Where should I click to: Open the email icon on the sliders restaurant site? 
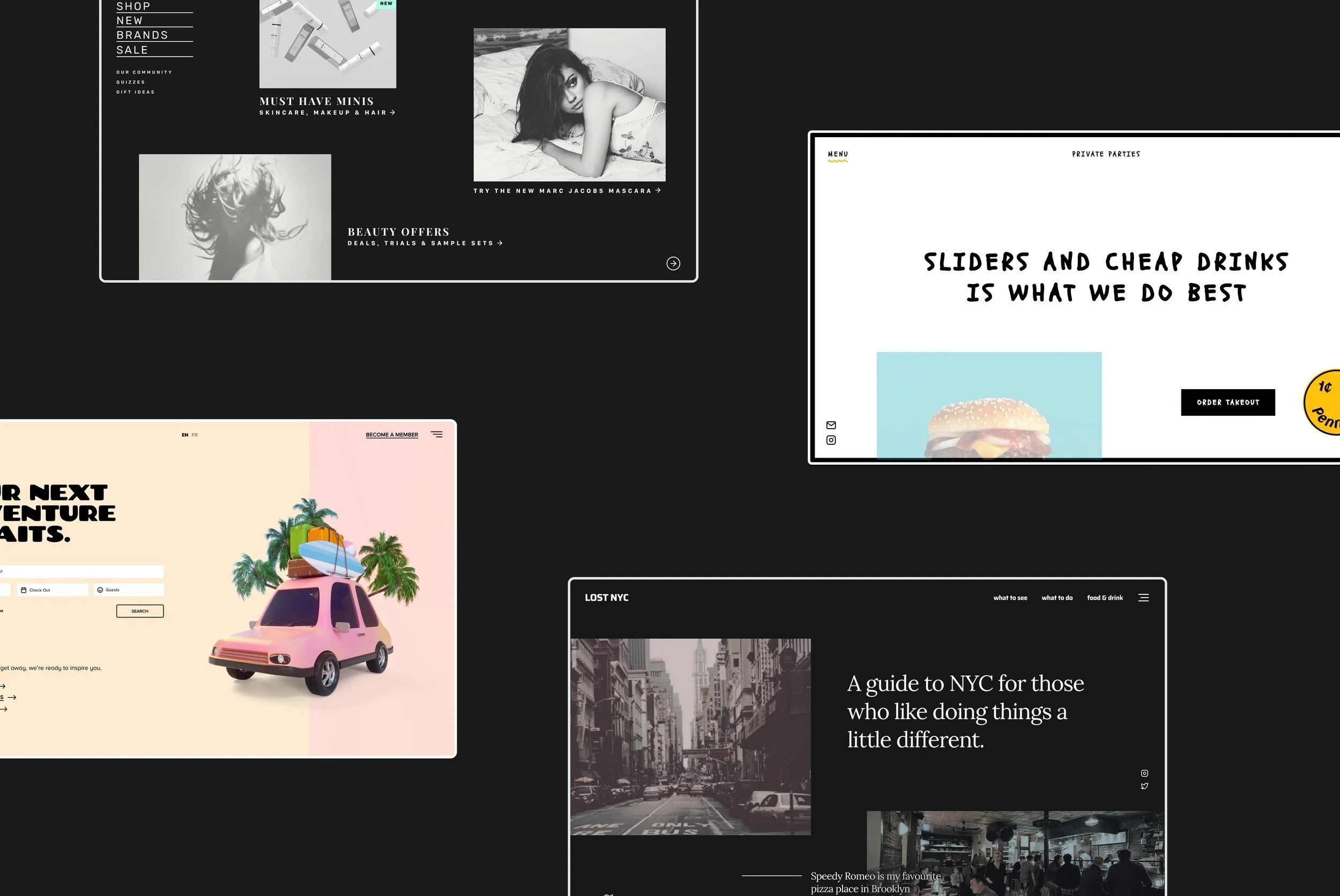pyautogui.click(x=831, y=424)
